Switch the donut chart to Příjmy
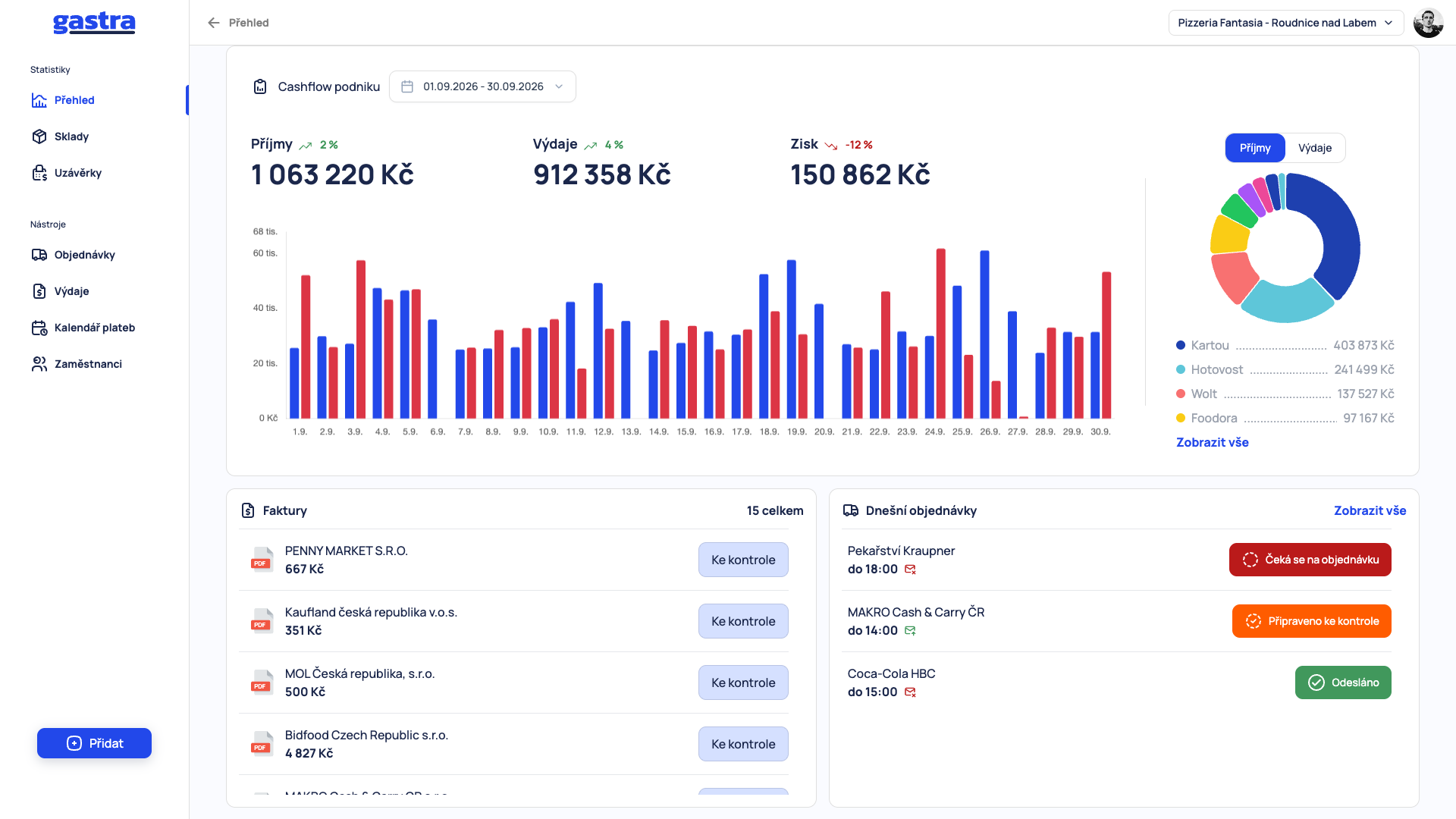Image resolution: width=1456 pixels, height=819 pixels. click(1255, 148)
